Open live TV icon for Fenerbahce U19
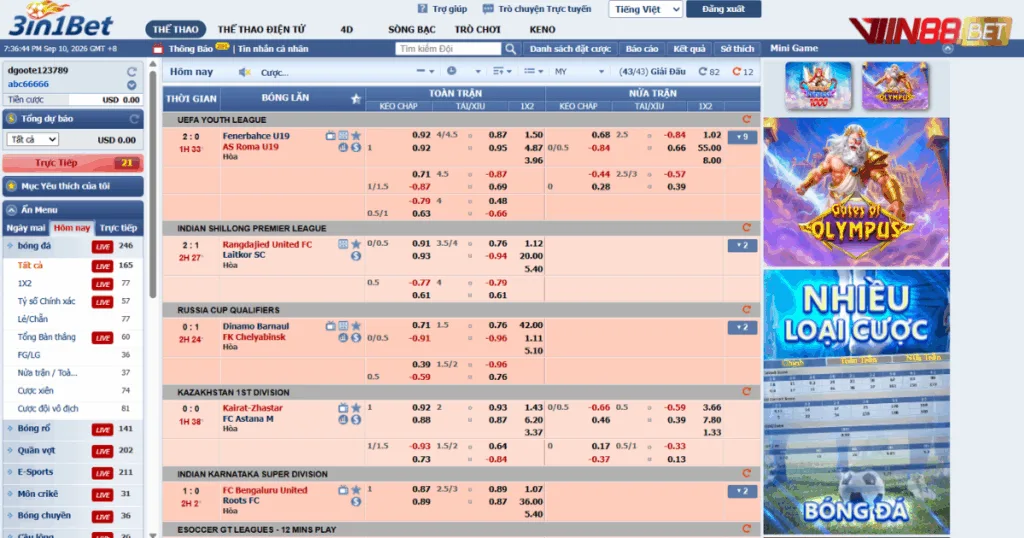Screen dimensions: 1024x538 pos(330,136)
